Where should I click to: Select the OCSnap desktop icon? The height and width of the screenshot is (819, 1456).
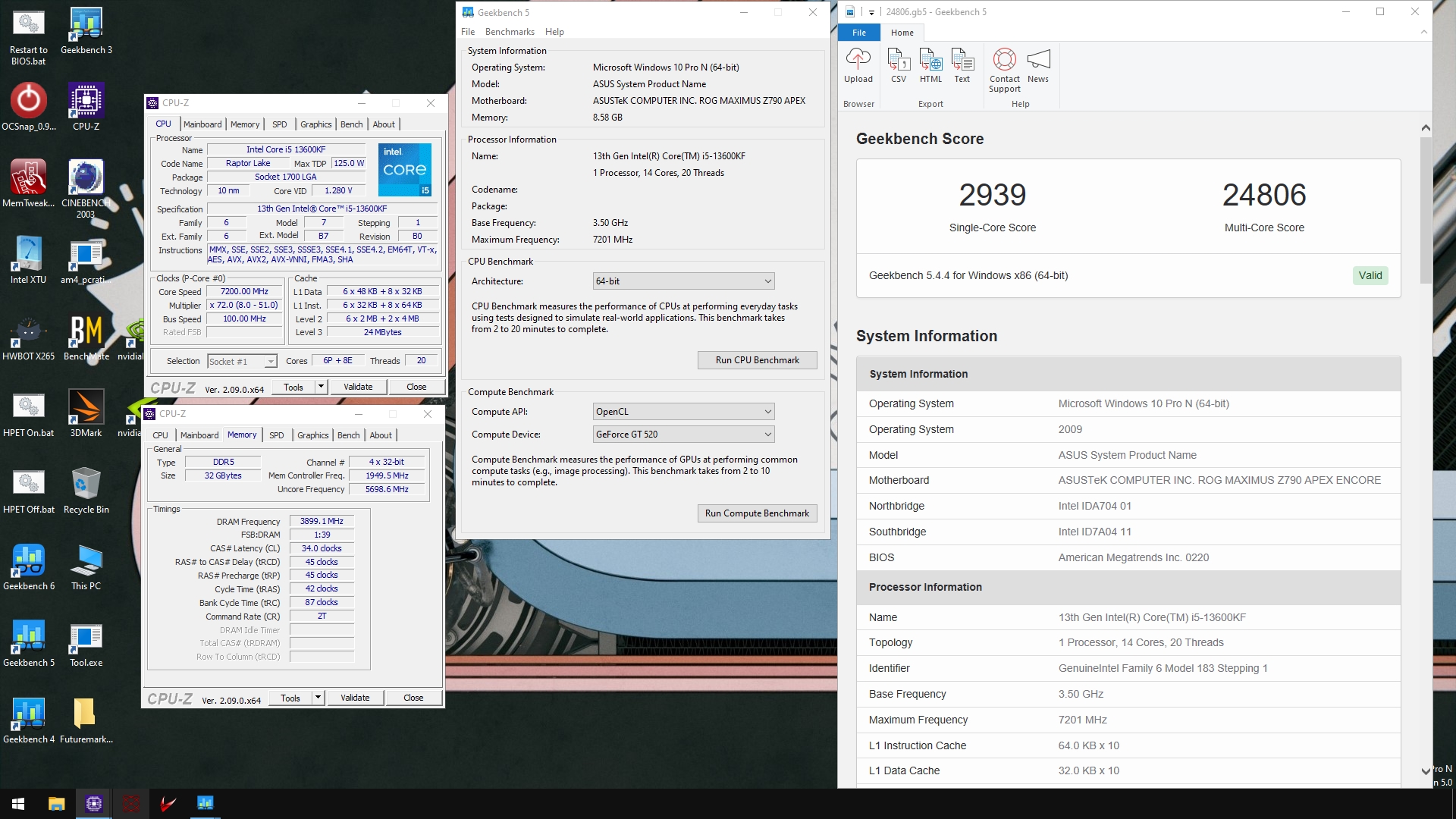(29, 107)
